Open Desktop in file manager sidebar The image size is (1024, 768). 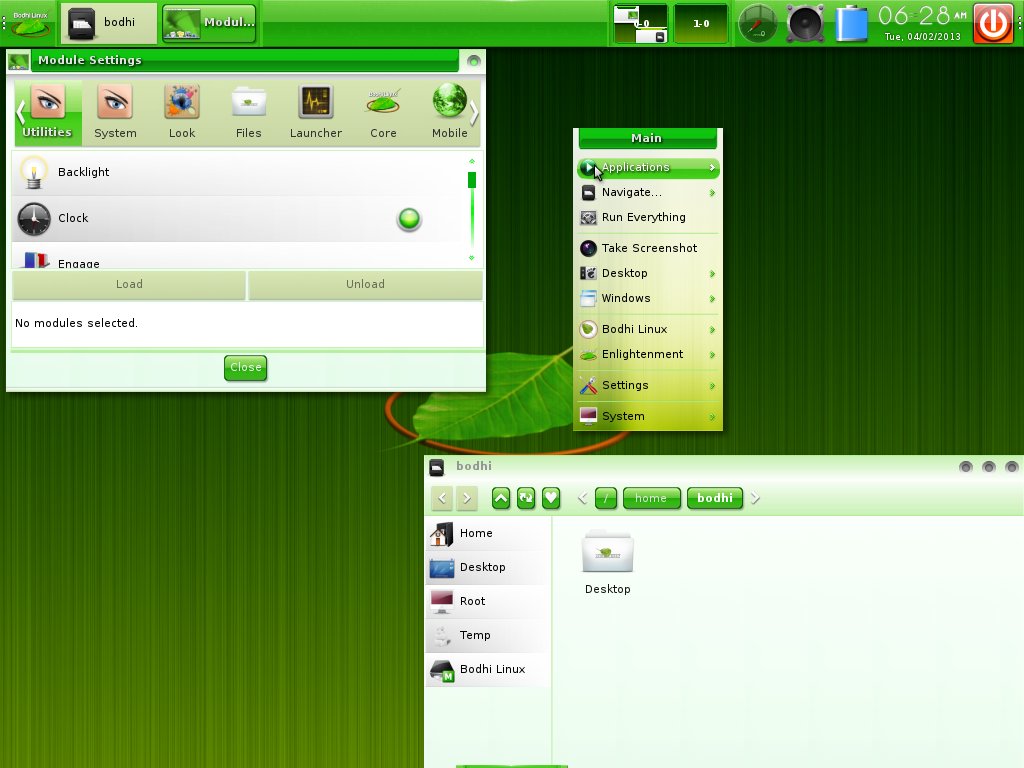click(x=488, y=568)
